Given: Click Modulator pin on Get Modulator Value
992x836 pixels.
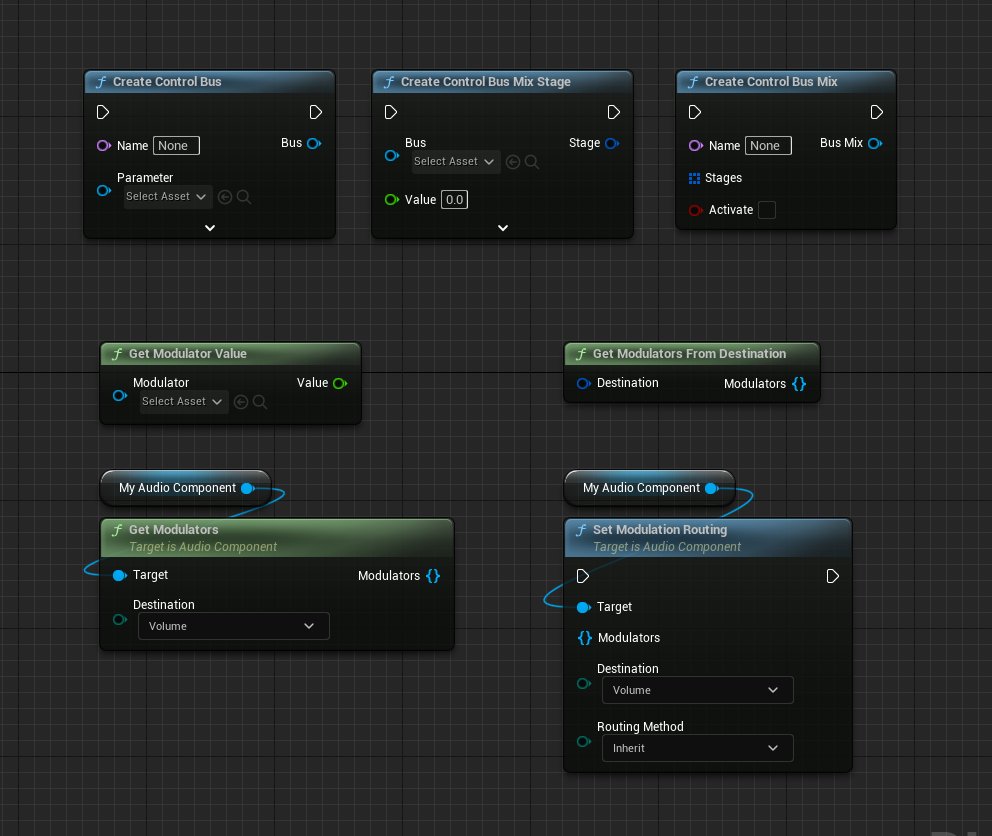Looking at the screenshot, I should click(x=120, y=396).
